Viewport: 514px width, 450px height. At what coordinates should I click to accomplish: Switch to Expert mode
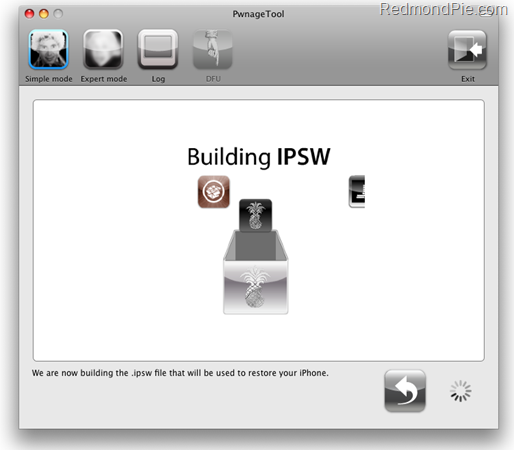(x=103, y=49)
